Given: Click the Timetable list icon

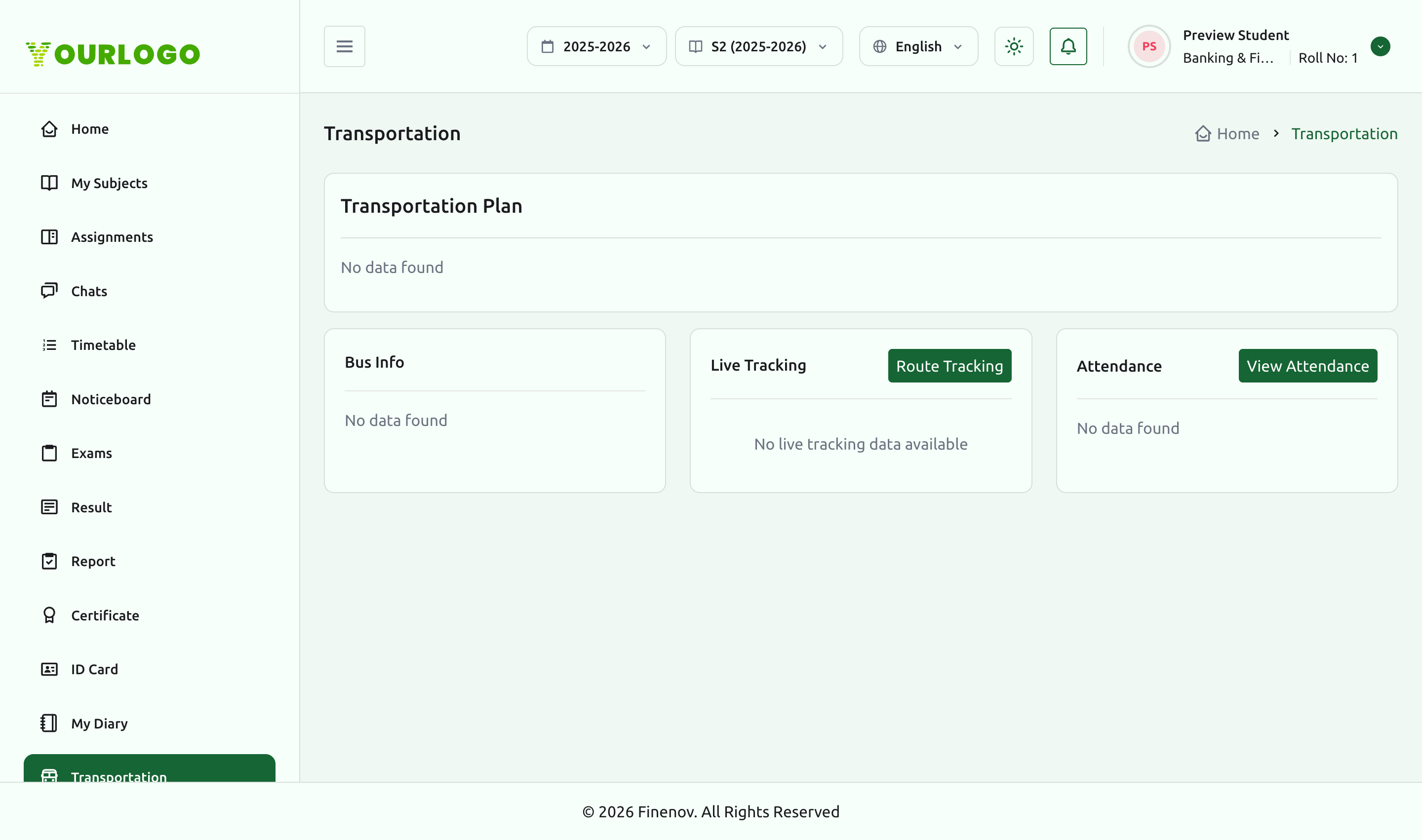Looking at the screenshot, I should 49,345.
